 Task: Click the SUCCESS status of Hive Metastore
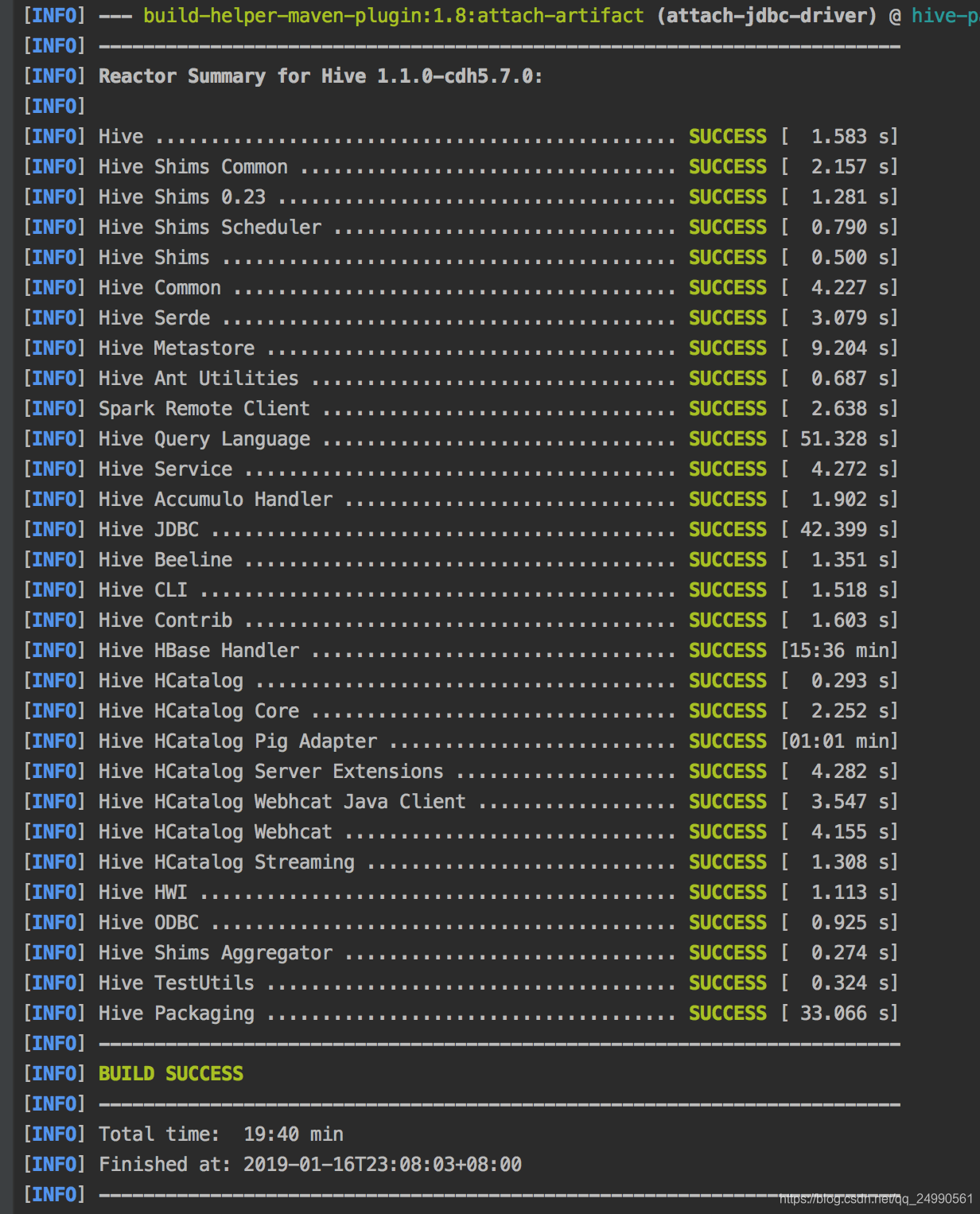click(x=728, y=348)
